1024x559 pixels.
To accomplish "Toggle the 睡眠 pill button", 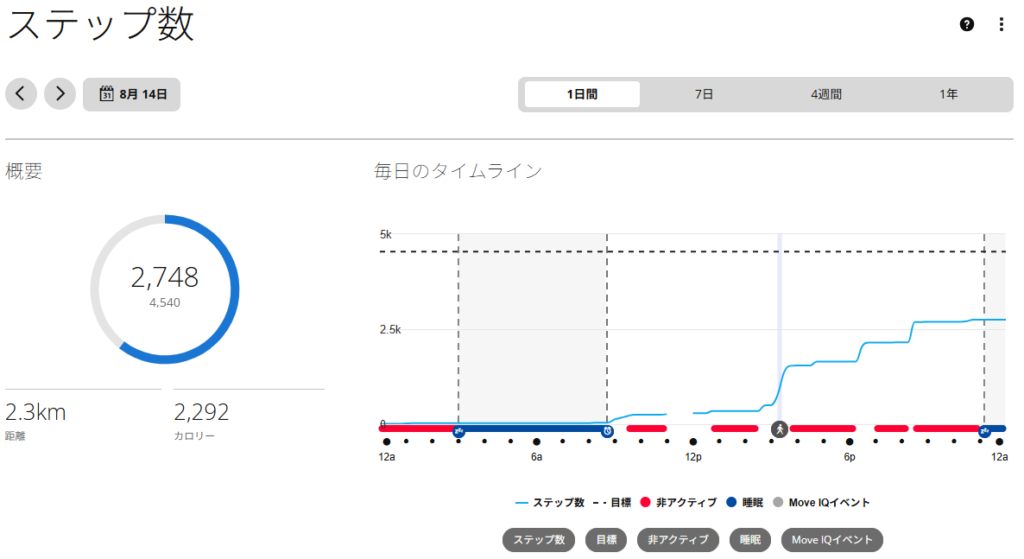I will point(750,539).
